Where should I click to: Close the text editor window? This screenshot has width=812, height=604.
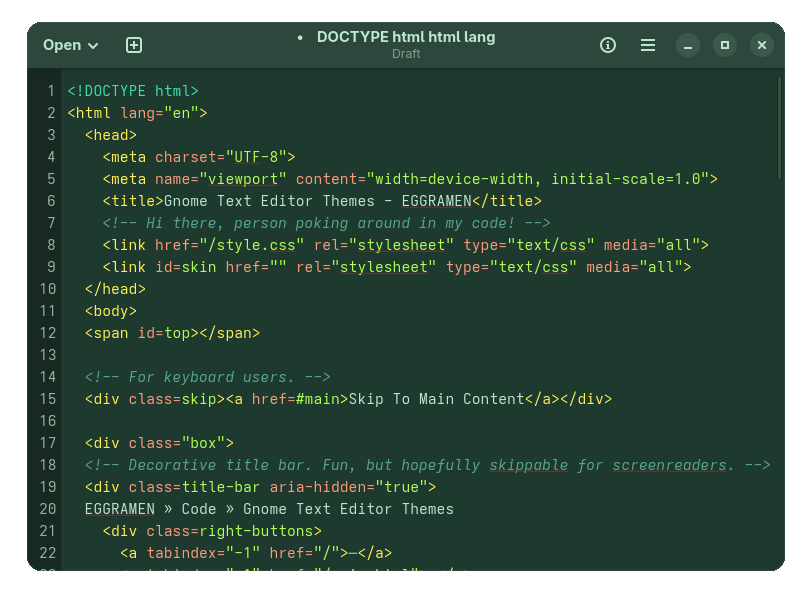tap(762, 45)
